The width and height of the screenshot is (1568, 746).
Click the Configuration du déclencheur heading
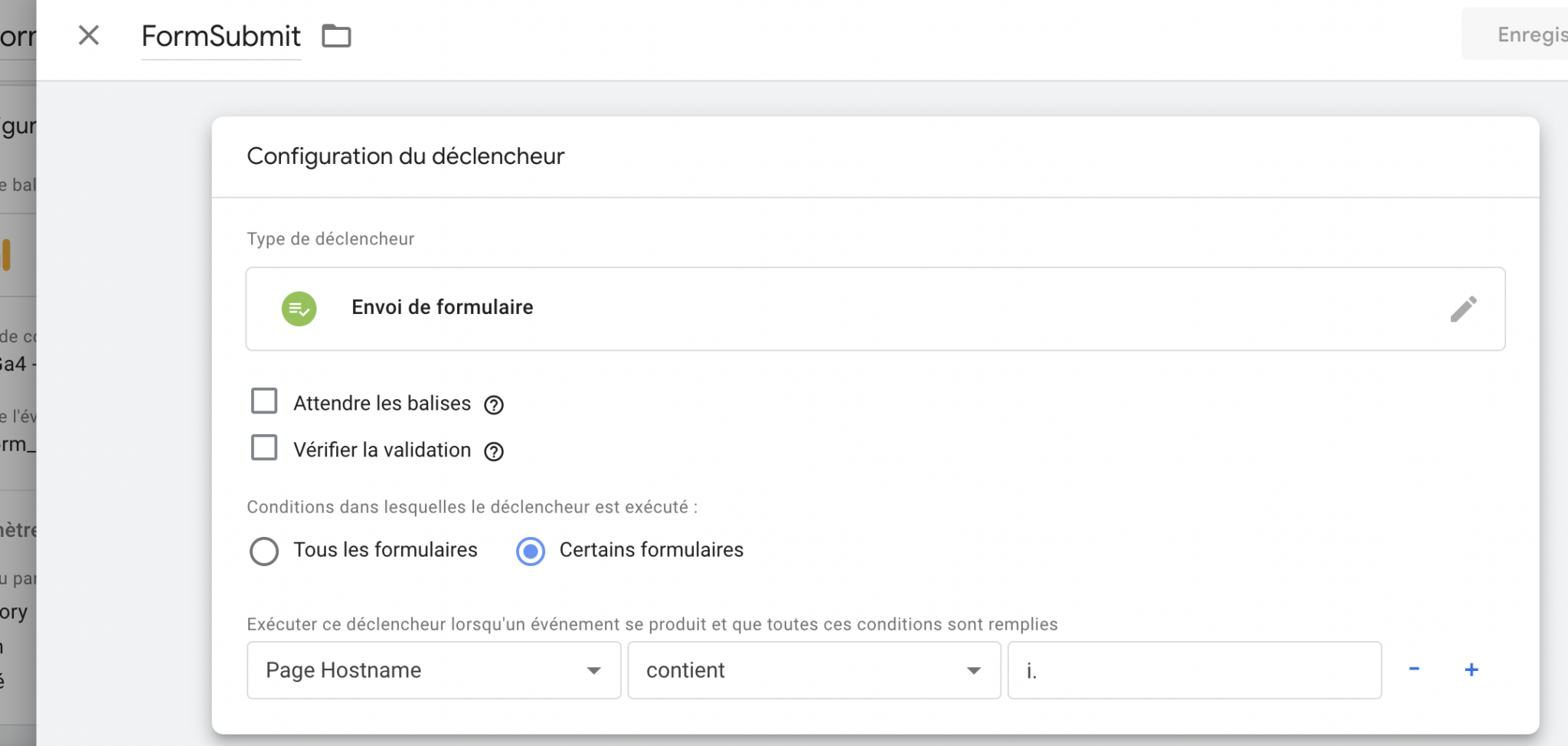(406, 156)
